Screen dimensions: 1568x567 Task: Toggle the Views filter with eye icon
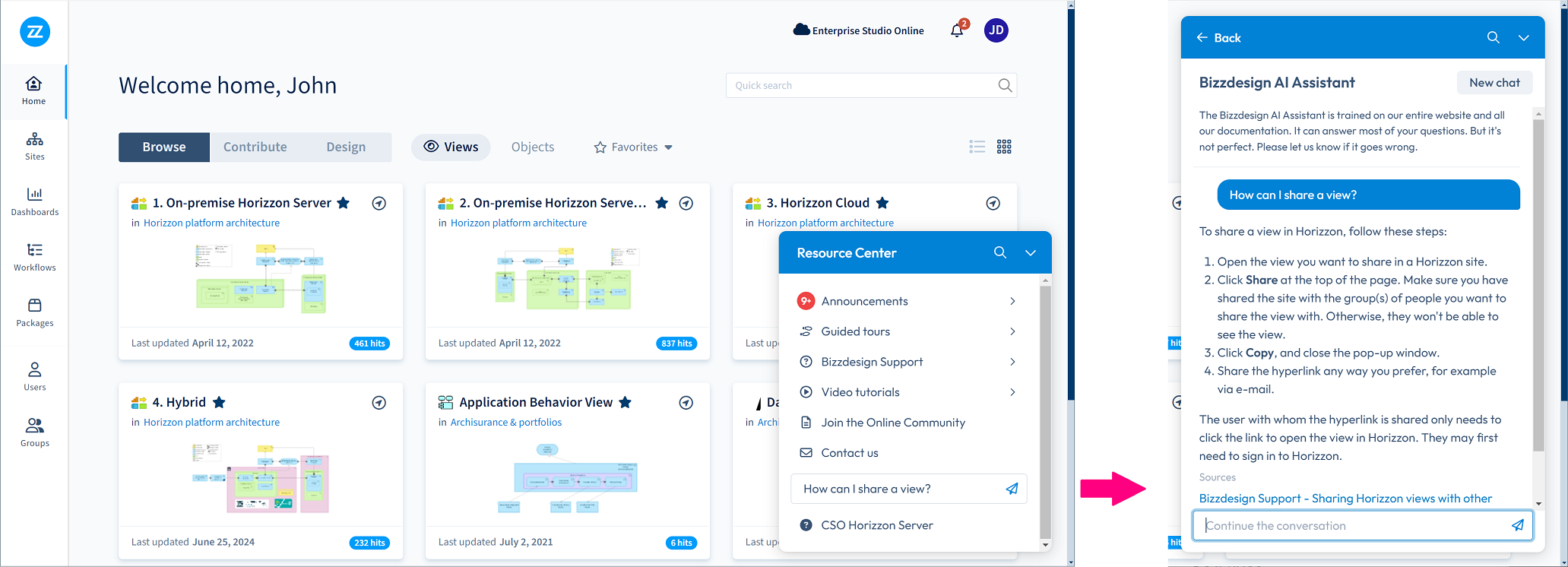pos(451,147)
